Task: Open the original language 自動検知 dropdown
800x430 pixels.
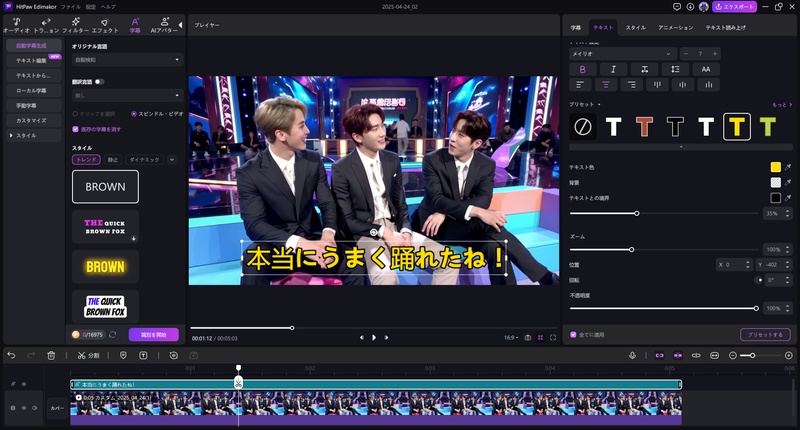Action: point(125,60)
